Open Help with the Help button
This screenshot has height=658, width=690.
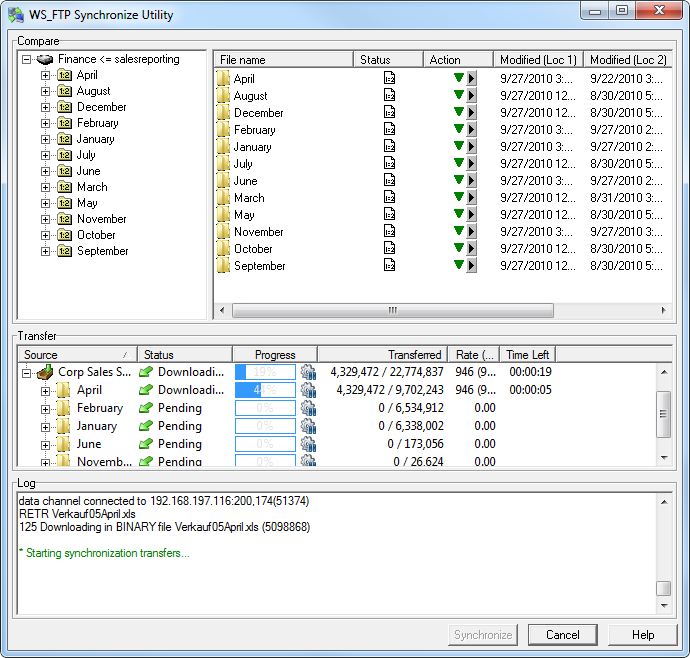pos(642,635)
